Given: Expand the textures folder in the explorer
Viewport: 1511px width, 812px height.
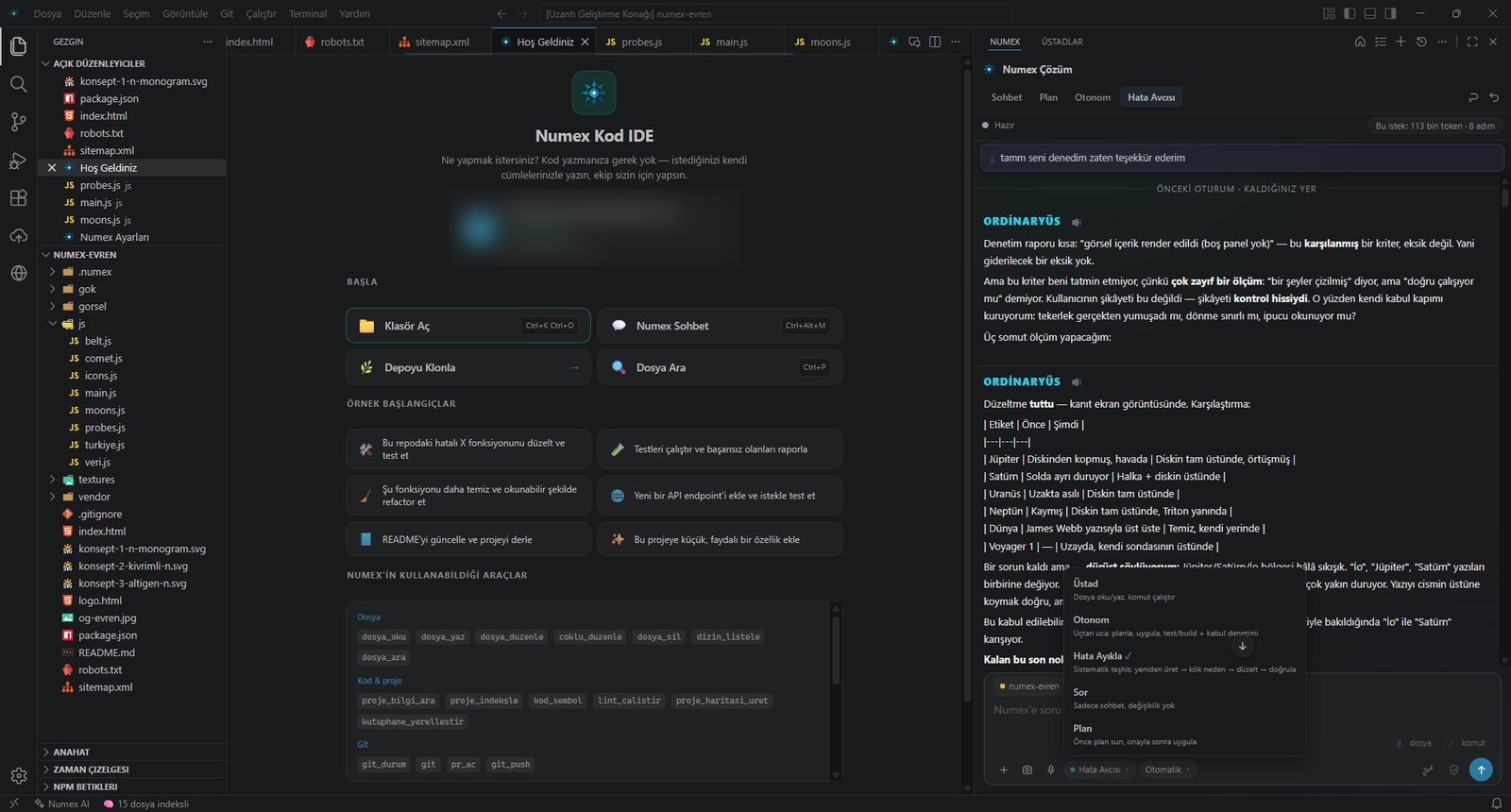Looking at the screenshot, I should [x=95, y=480].
